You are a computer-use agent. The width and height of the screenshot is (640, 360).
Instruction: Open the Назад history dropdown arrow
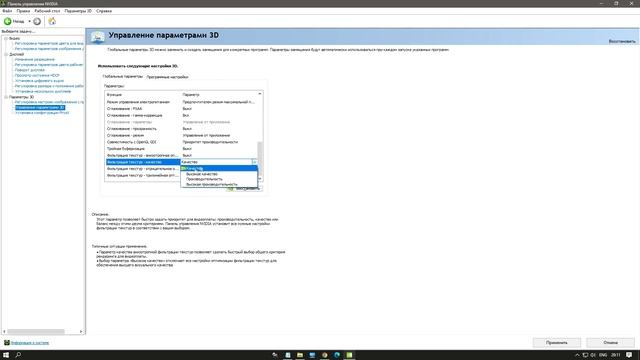pos(29,21)
